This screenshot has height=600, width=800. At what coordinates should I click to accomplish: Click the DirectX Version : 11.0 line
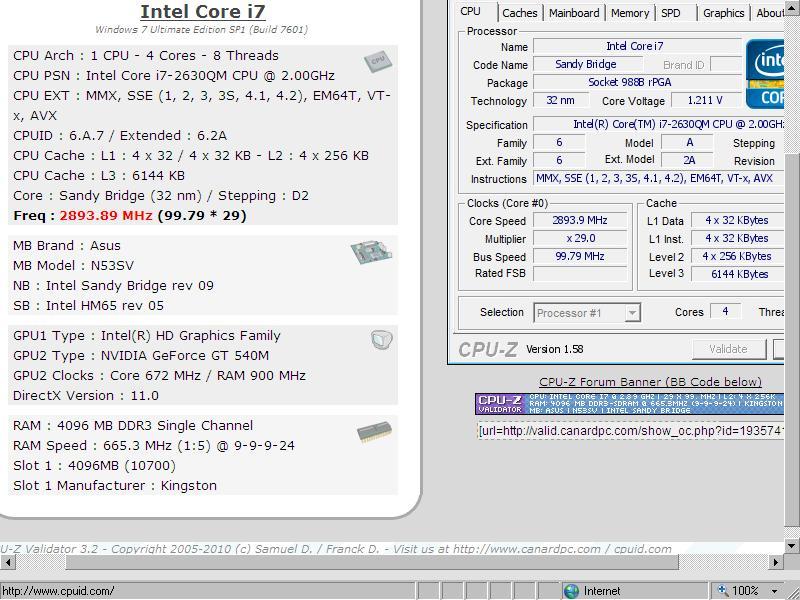tap(86, 395)
